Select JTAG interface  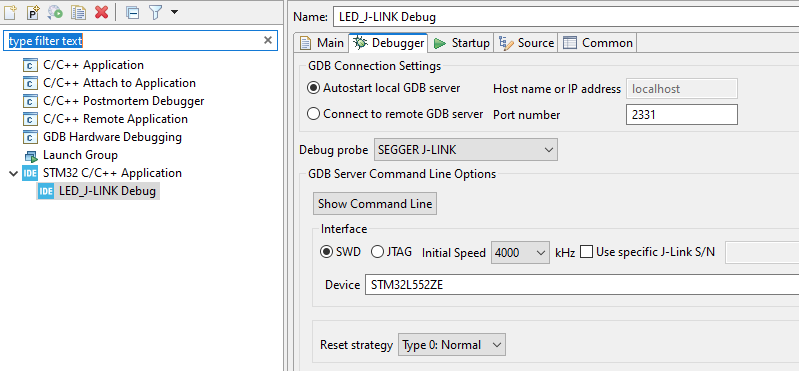391,252
